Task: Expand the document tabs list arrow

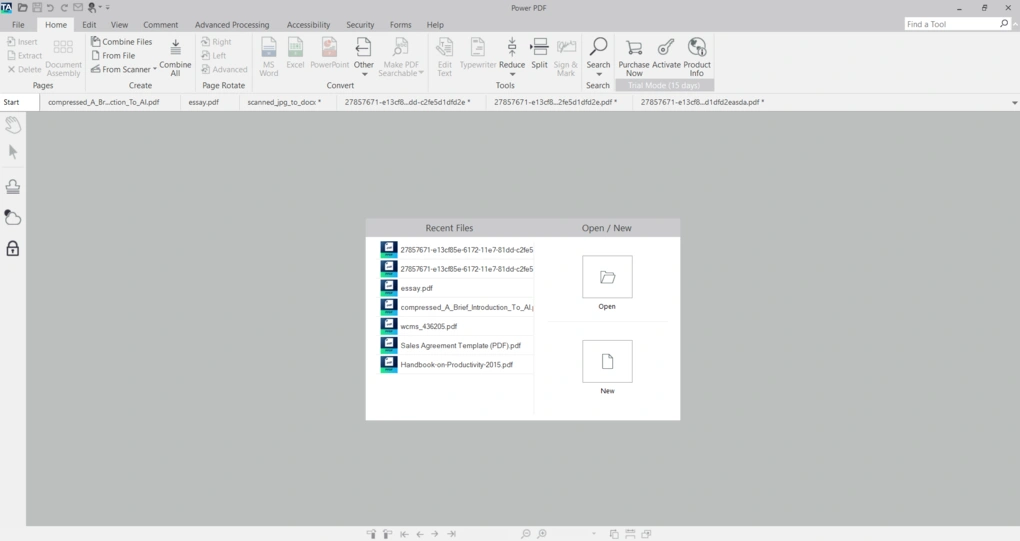Action: (1014, 103)
